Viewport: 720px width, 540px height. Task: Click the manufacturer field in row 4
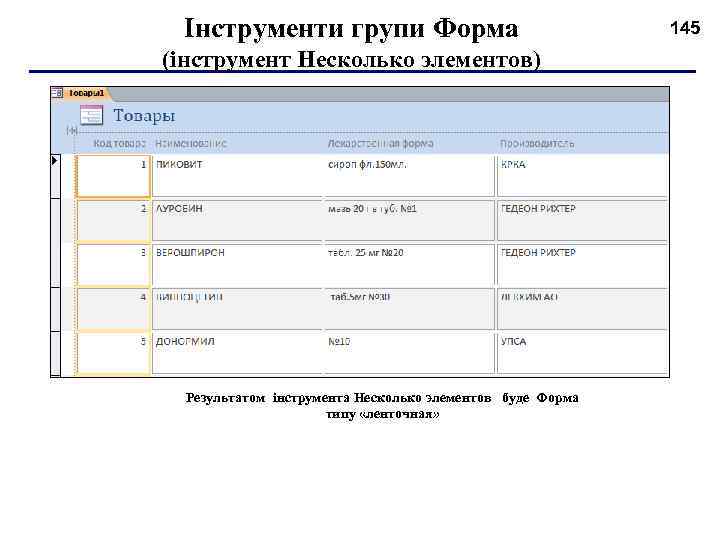(x=582, y=309)
